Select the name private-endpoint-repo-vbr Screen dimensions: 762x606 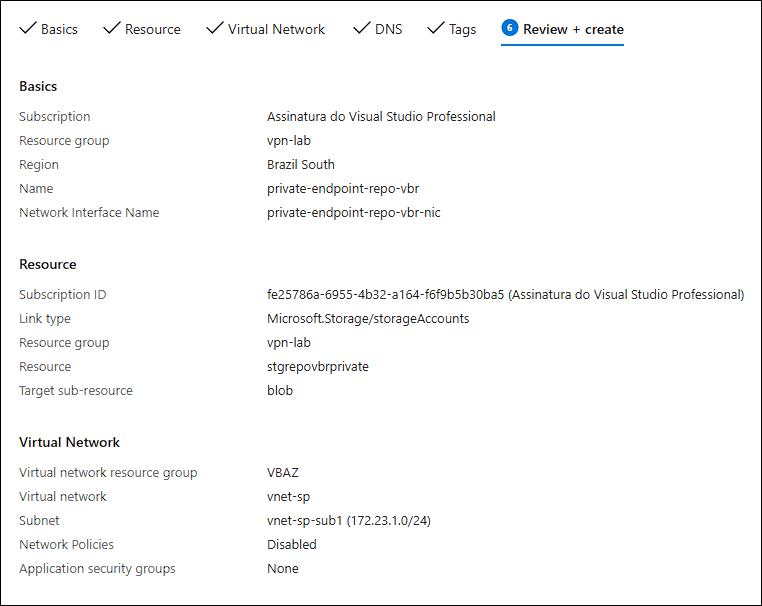[343, 189]
